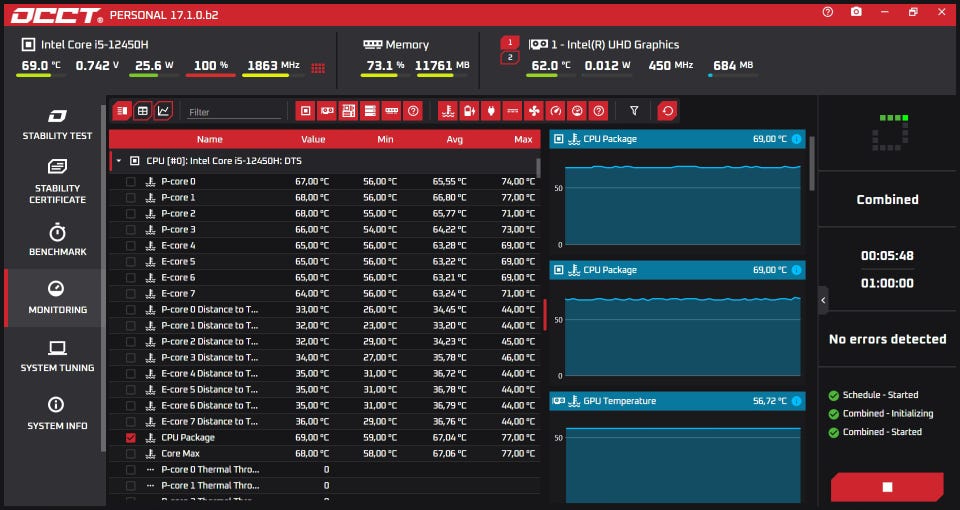Viewport: 960px width, 510px height.
Task: Stop the running test with red stop button
Action: click(x=887, y=487)
